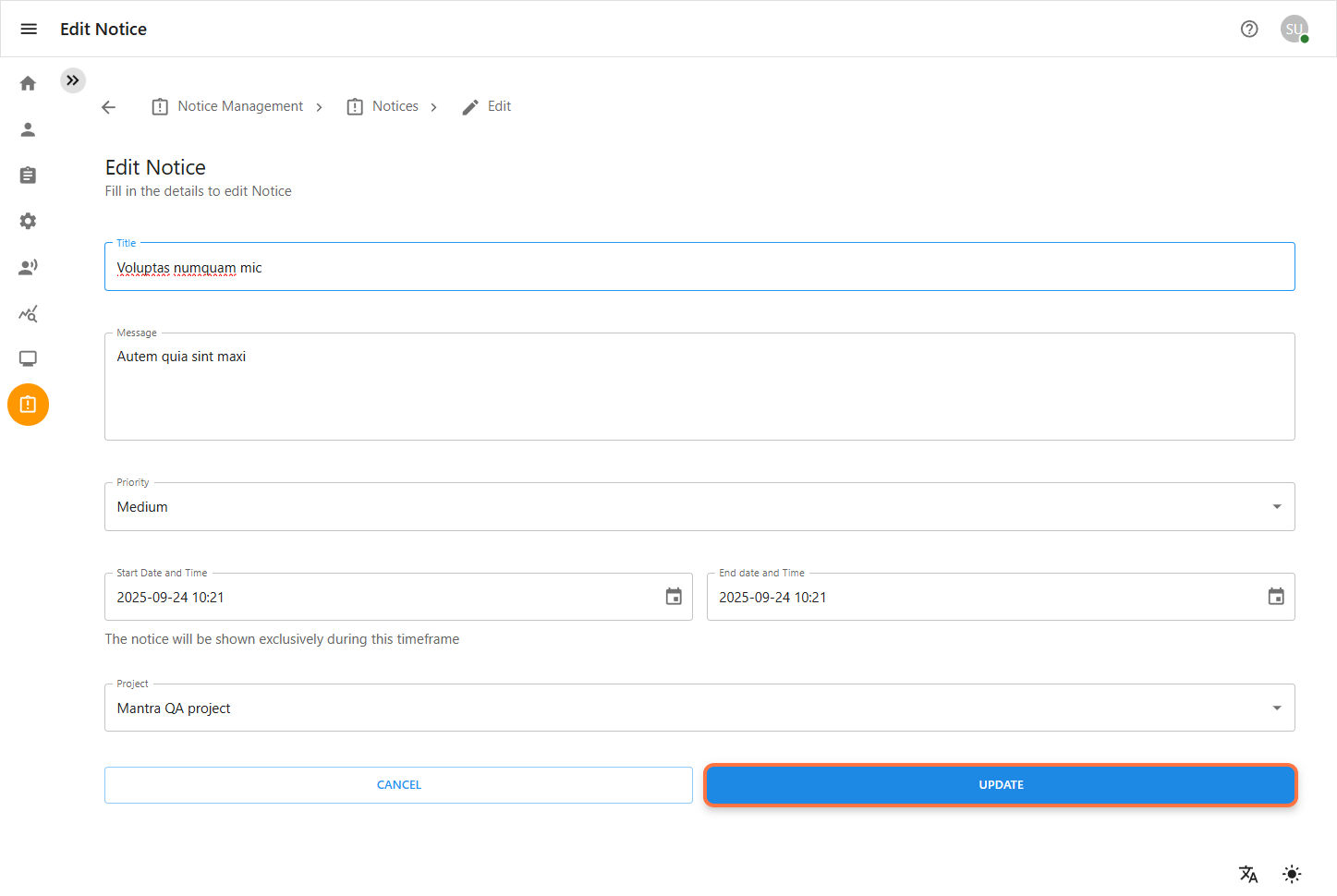Open the Notices breadcrumb link
Image resolution: width=1337 pixels, height=896 pixels.
[395, 106]
